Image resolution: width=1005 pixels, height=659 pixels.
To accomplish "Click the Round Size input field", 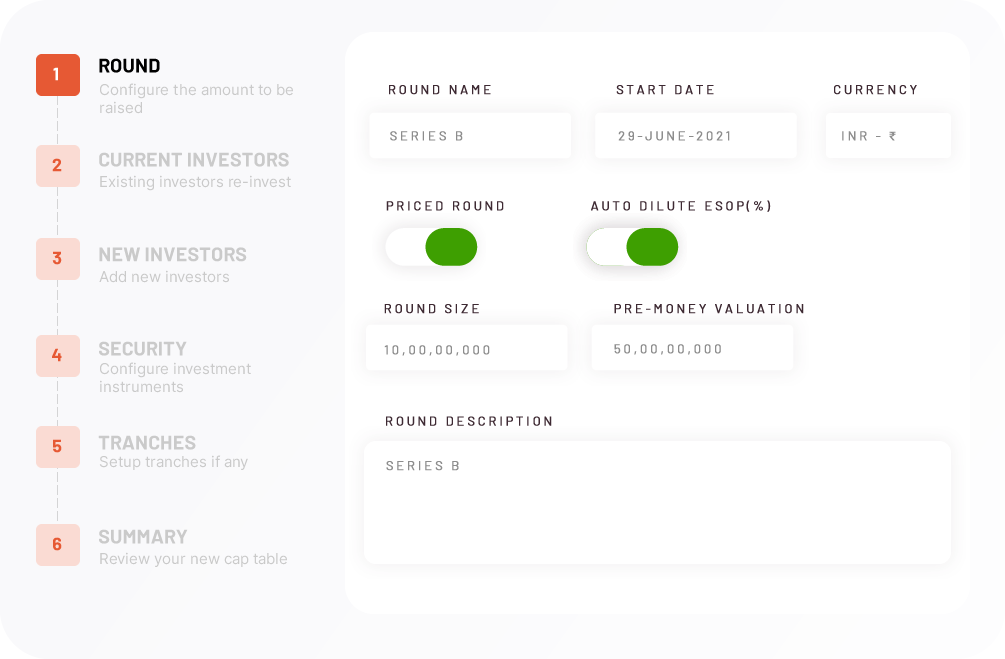I will (467, 347).
